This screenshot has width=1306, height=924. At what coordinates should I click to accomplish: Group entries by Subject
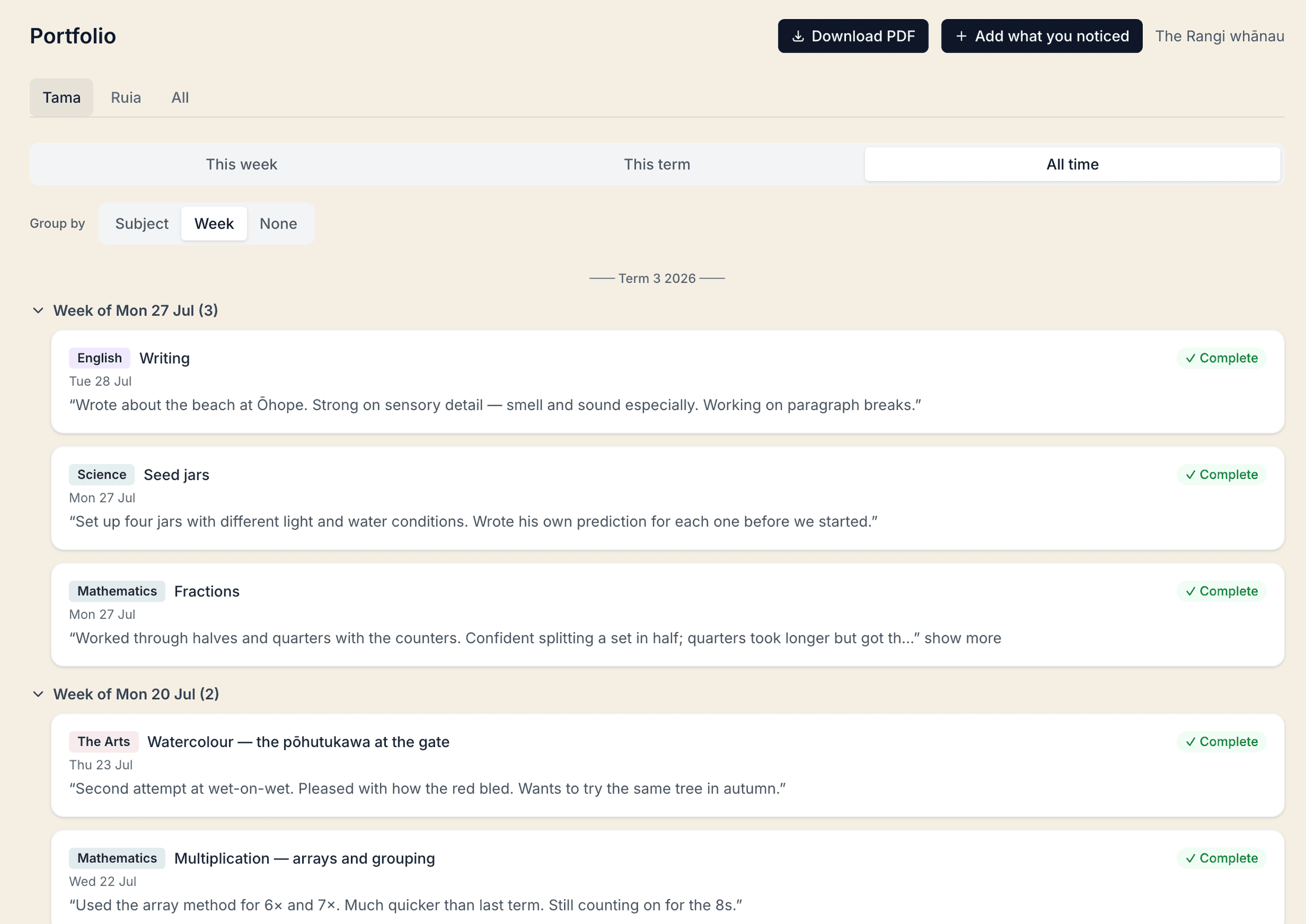click(x=141, y=224)
